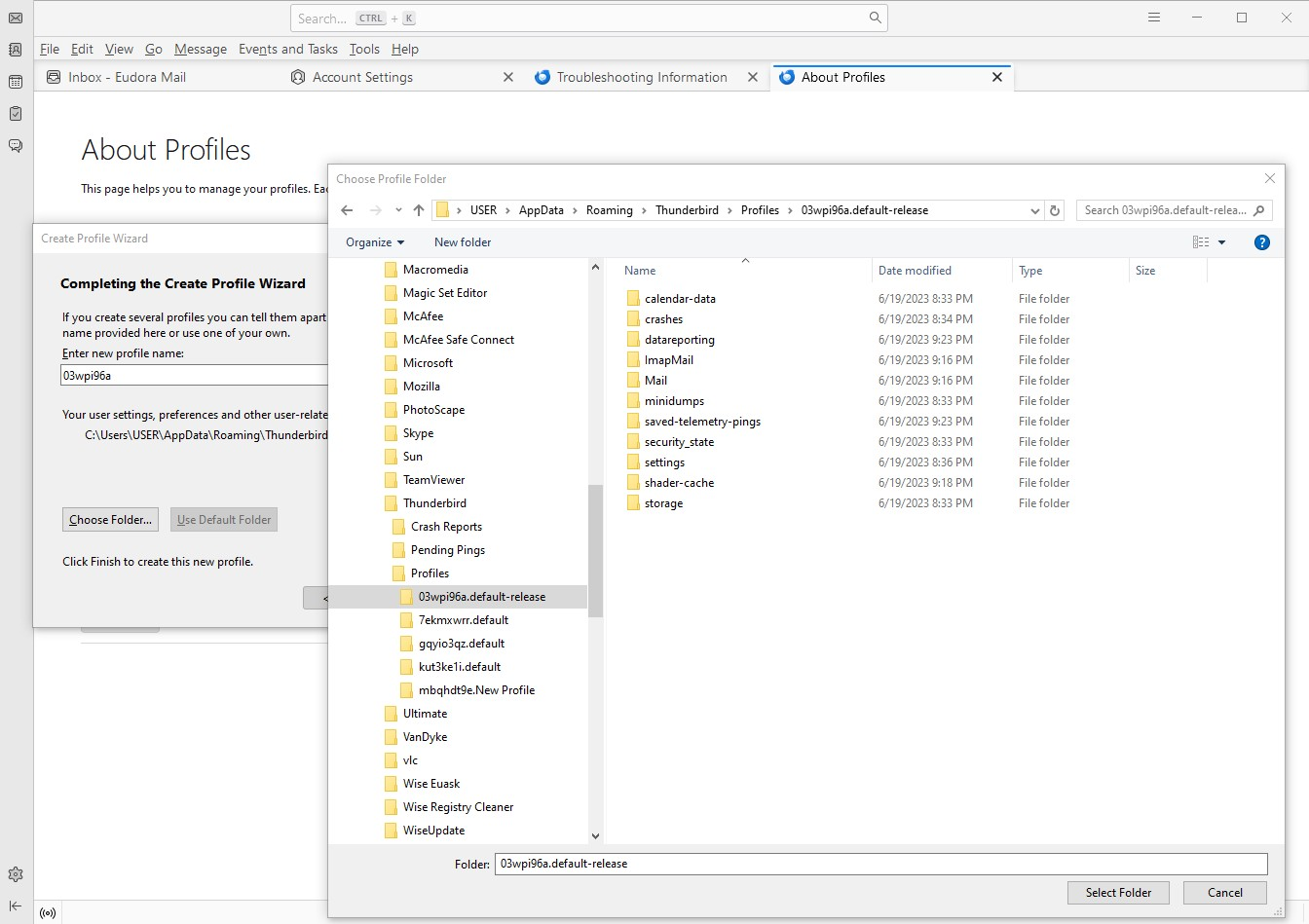Screen dimensions: 1309x924
Task: Open the Chat sidebar icon
Action: pyautogui.click(x=16, y=146)
